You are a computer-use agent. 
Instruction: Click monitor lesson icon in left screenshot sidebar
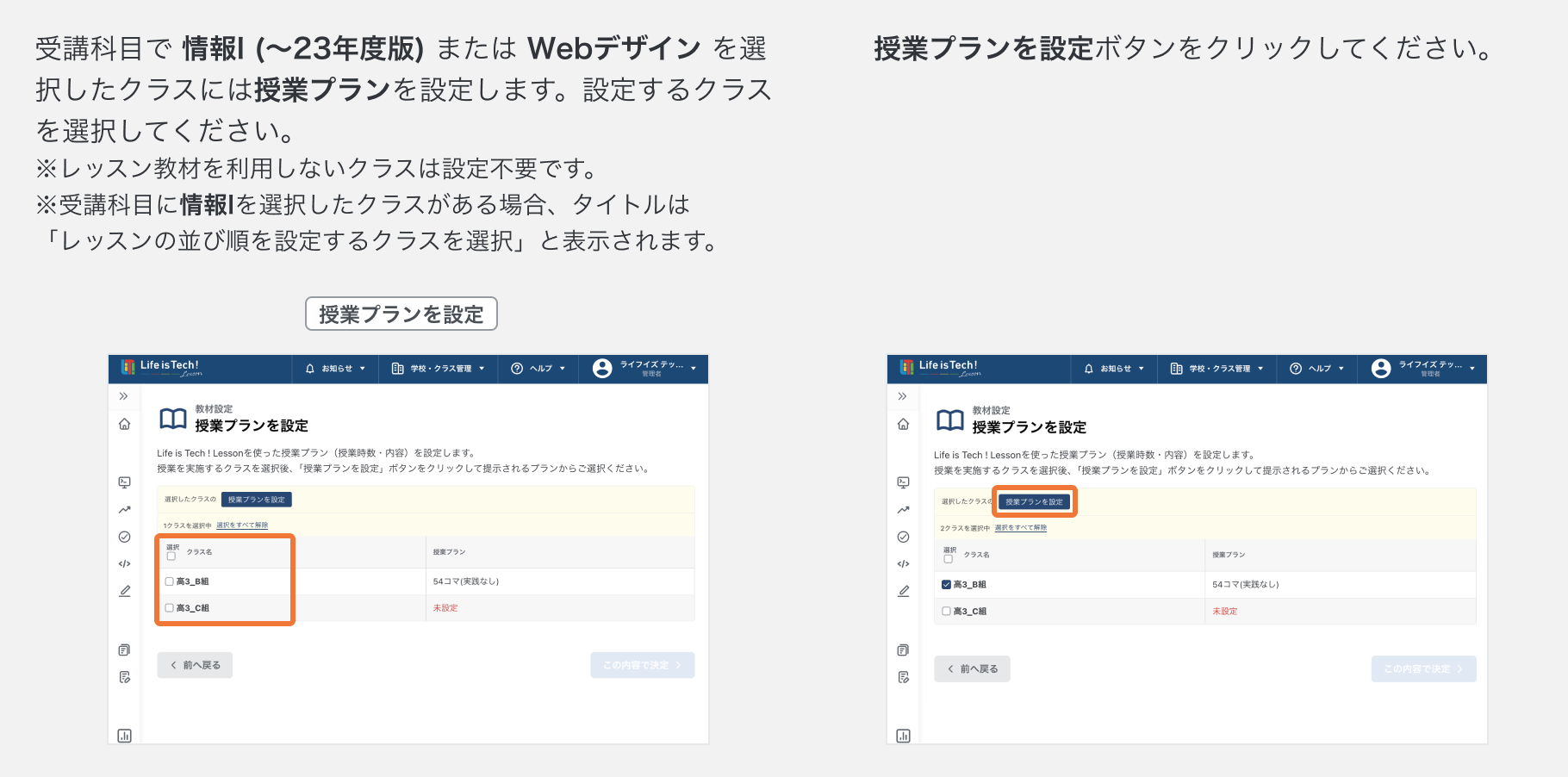point(124,482)
